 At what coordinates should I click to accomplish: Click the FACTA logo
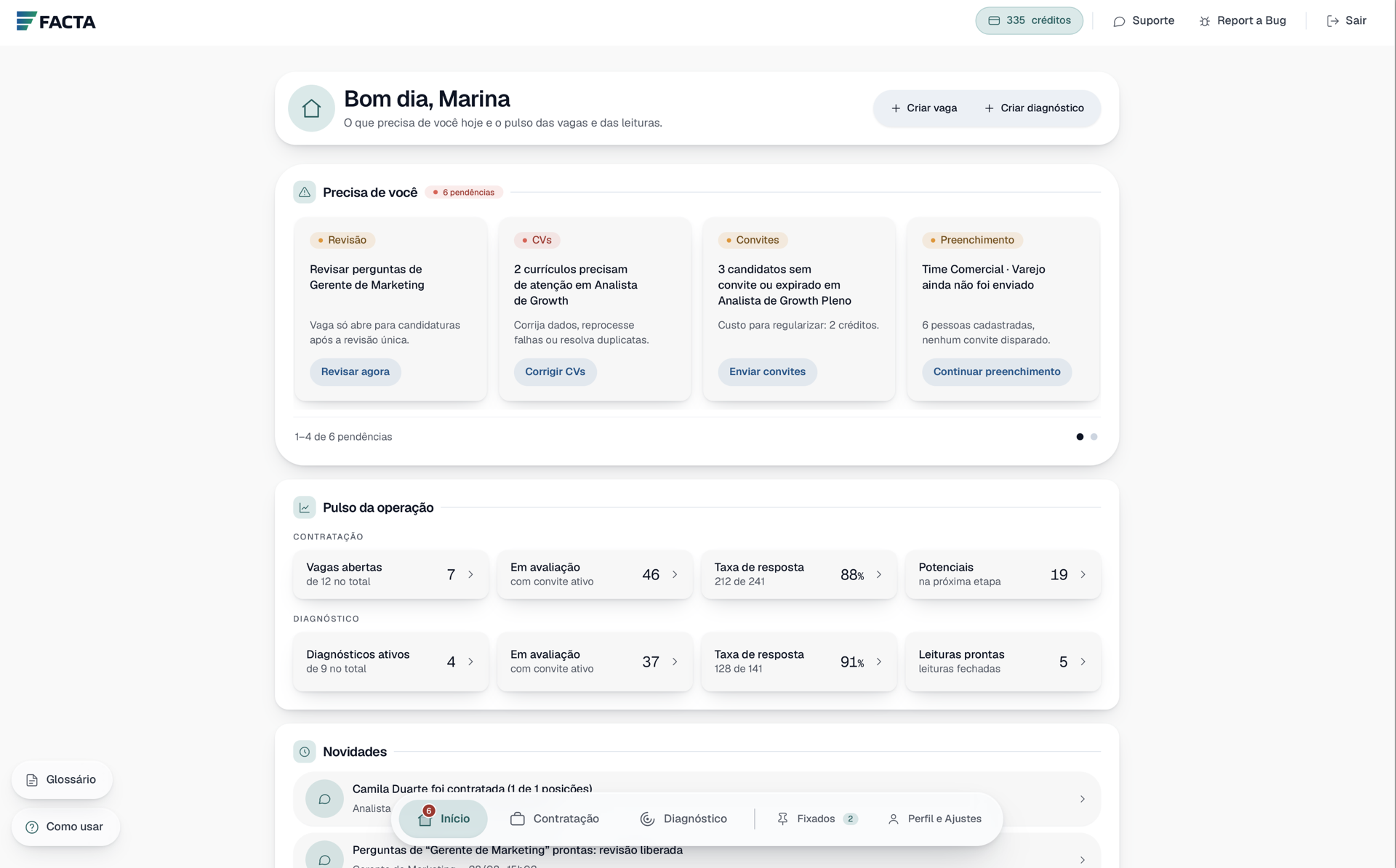(56, 21)
